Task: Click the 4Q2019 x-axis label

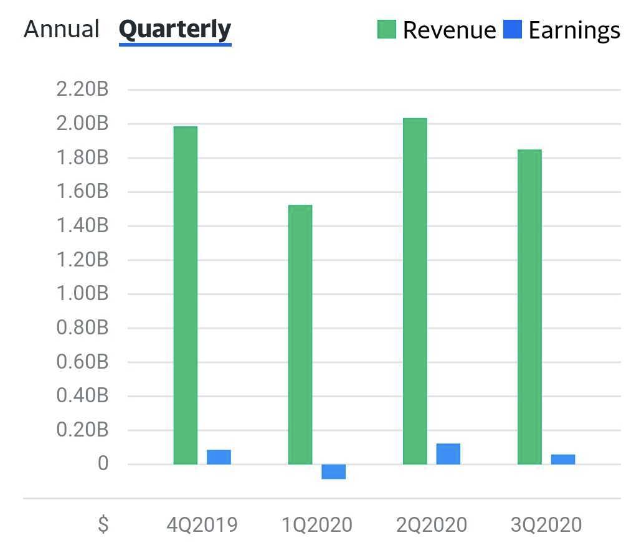Action: pos(203,524)
